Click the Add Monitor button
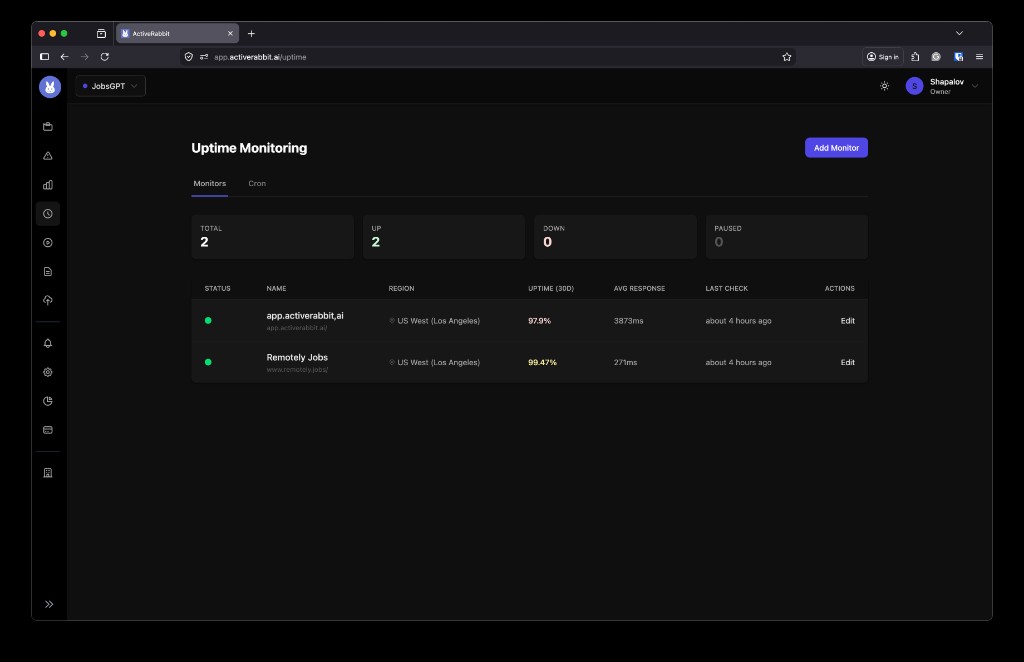 (x=836, y=148)
